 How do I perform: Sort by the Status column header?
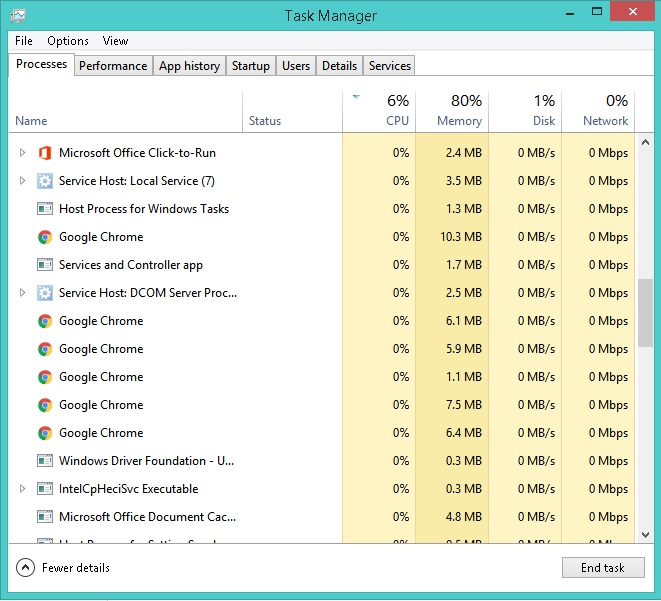293,112
